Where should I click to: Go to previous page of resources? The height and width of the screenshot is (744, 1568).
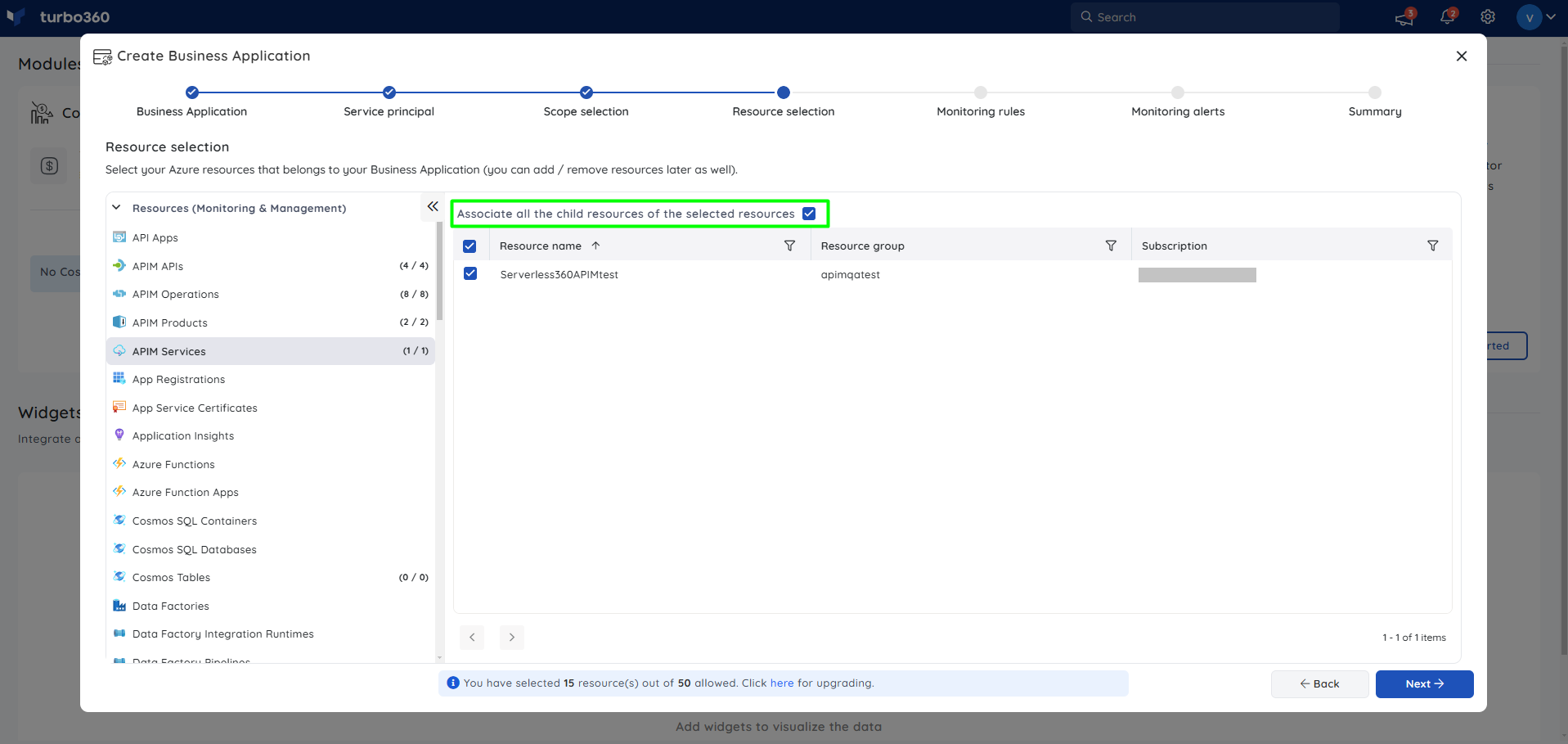point(472,637)
